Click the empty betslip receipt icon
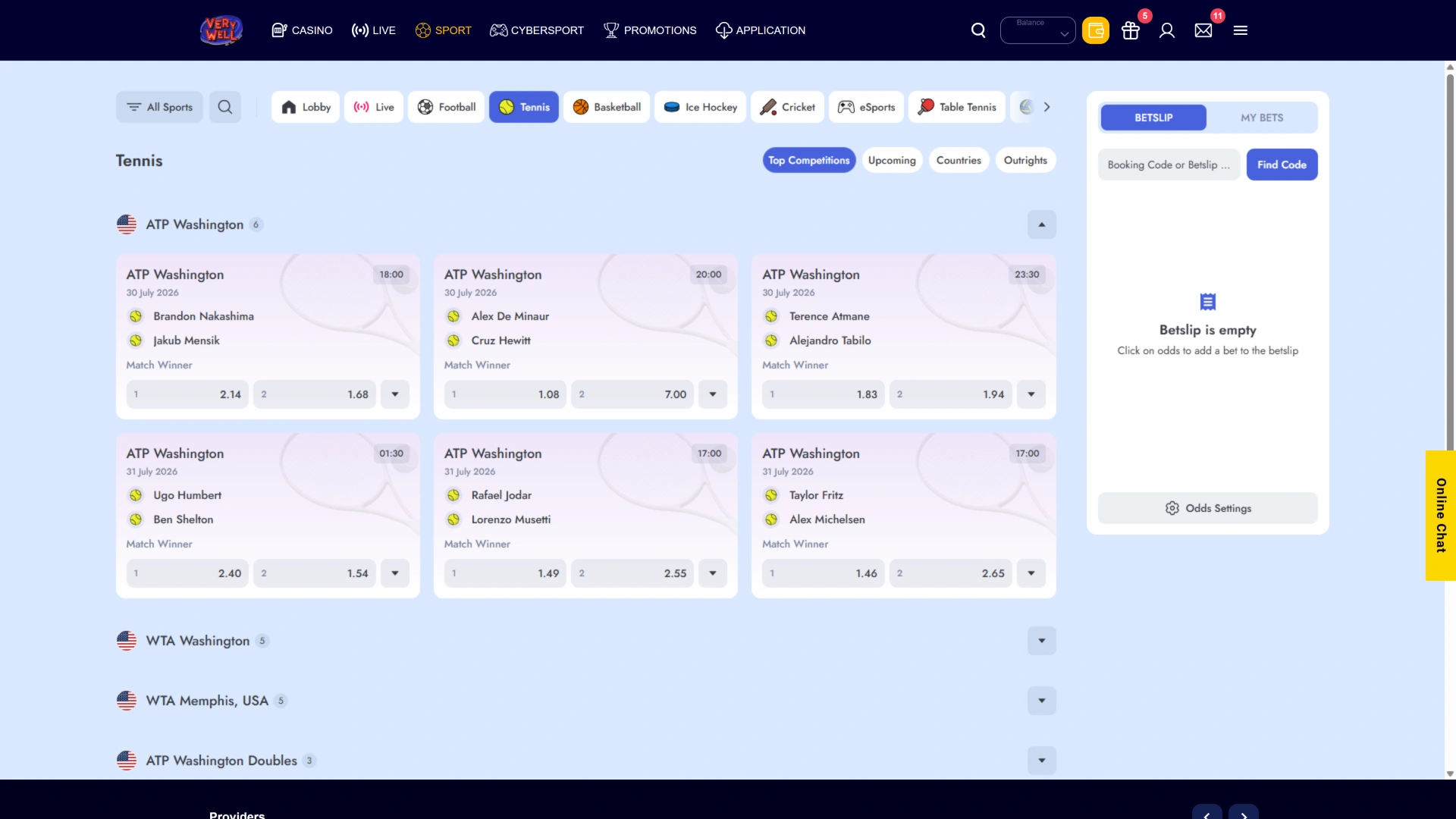This screenshot has height=819, width=1456. click(1208, 302)
